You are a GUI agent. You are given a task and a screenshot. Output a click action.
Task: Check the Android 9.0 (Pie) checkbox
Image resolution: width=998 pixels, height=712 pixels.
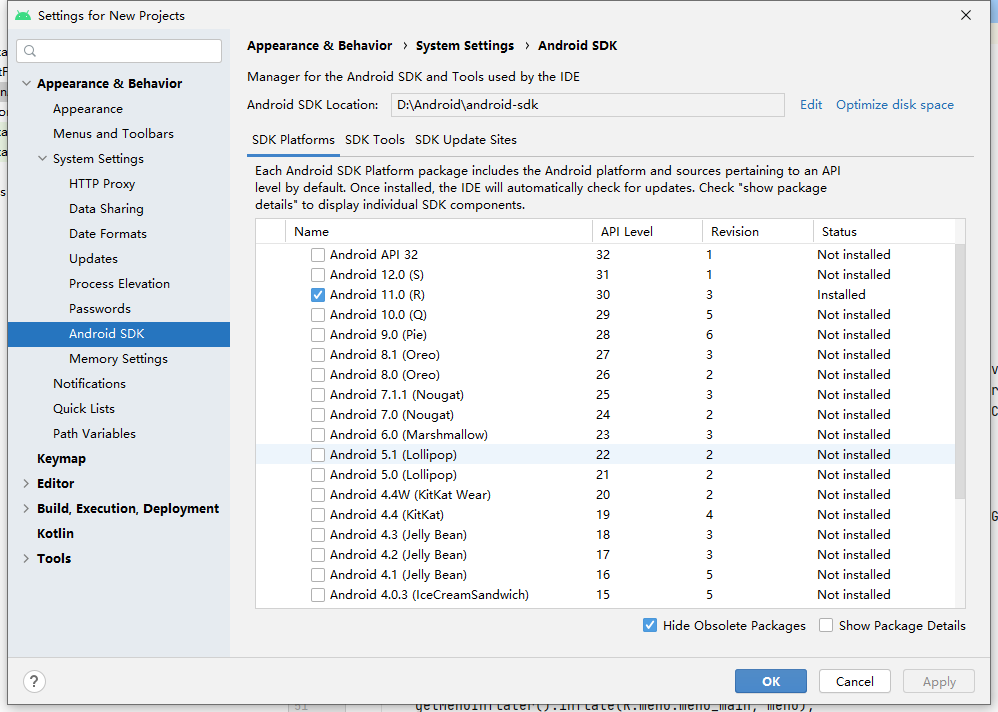click(318, 335)
